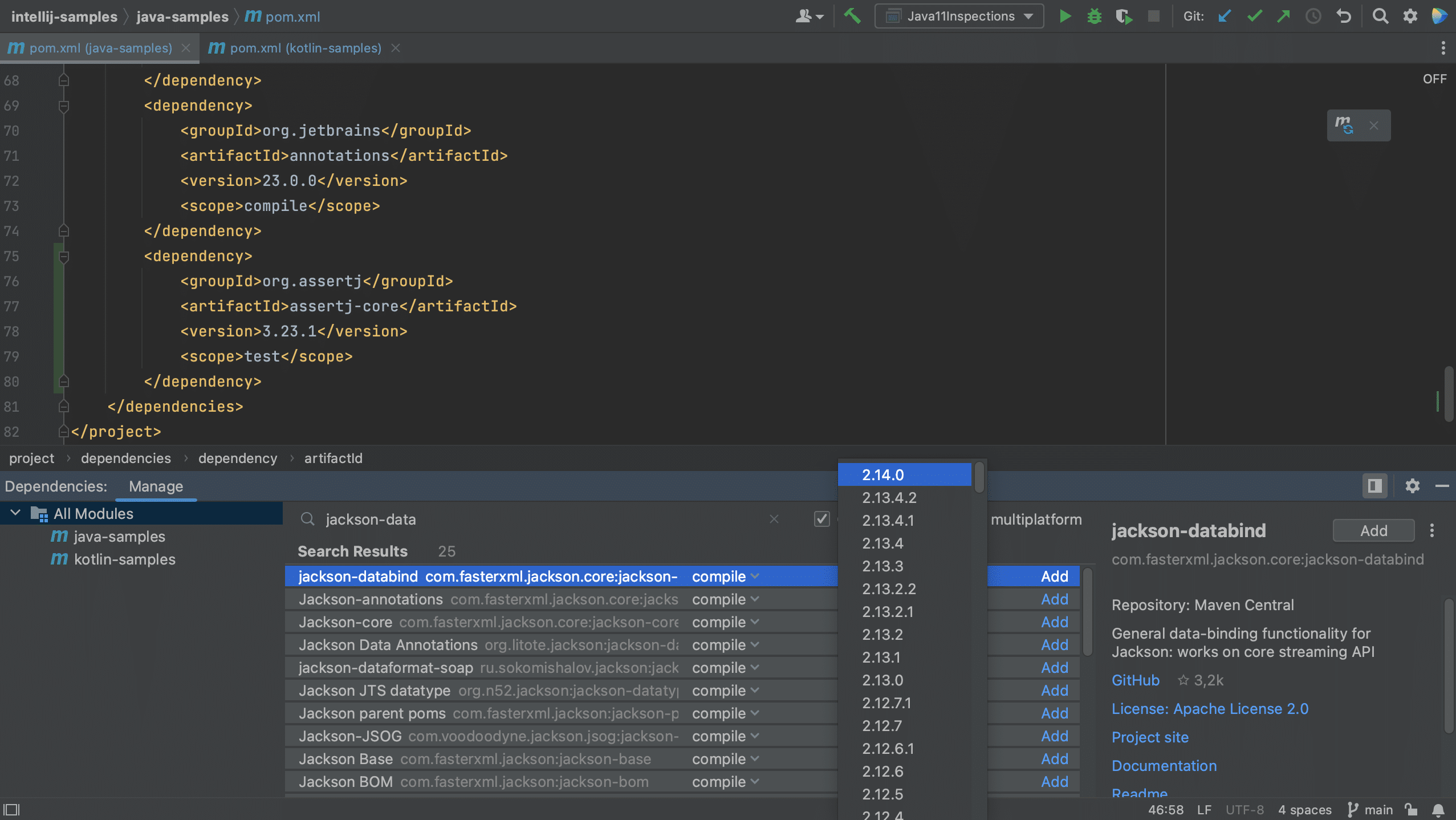Open the Documentation link
1456x820 pixels.
tap(1164, 765)
